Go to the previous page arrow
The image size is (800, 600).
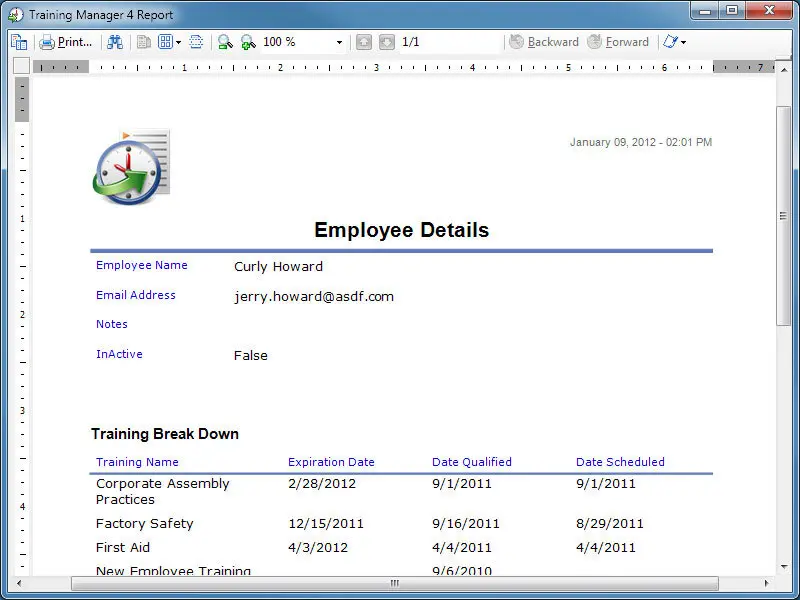pyautogui.click(x=364, y=42)
